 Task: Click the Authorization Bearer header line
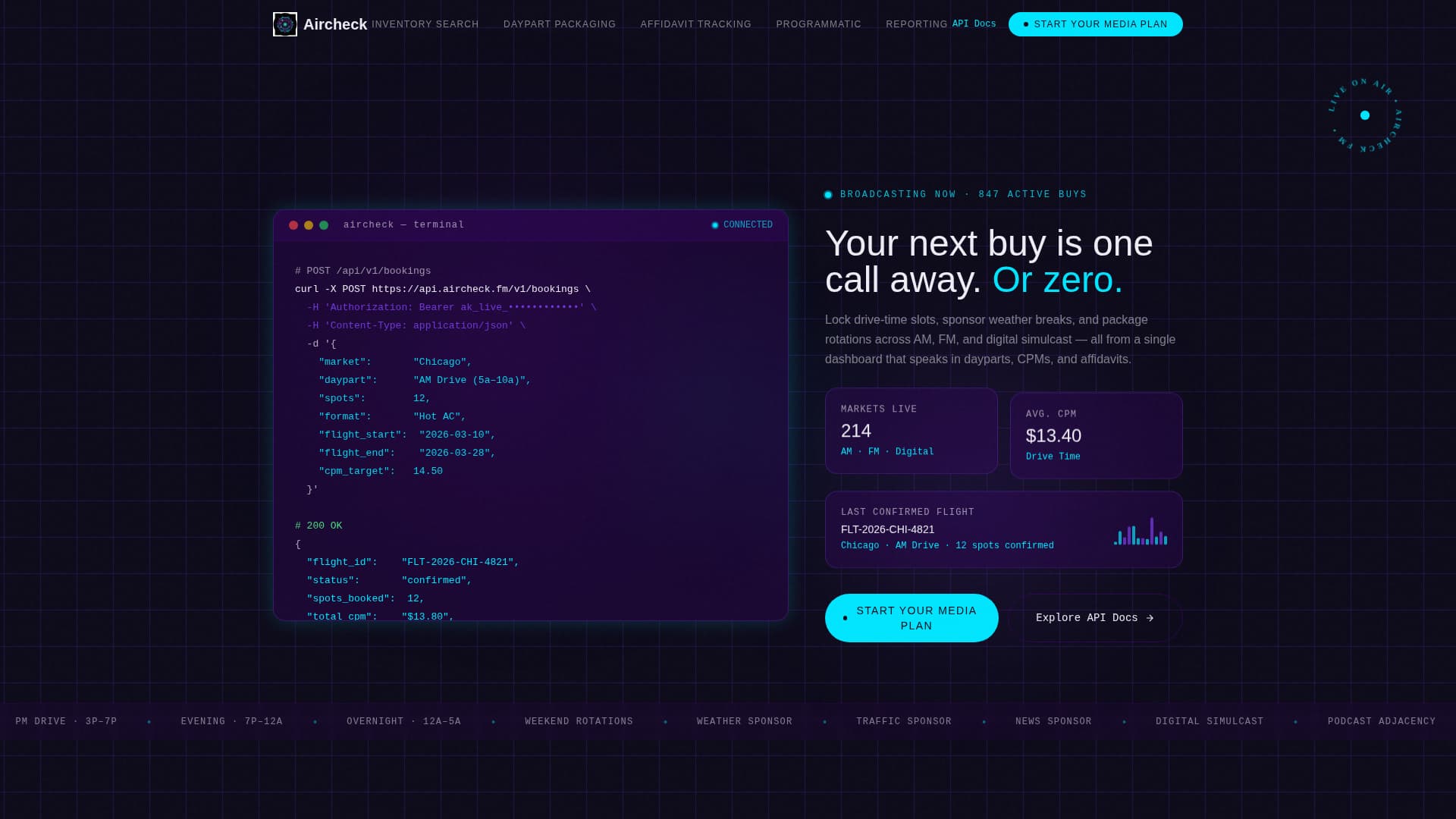point(452,307)
